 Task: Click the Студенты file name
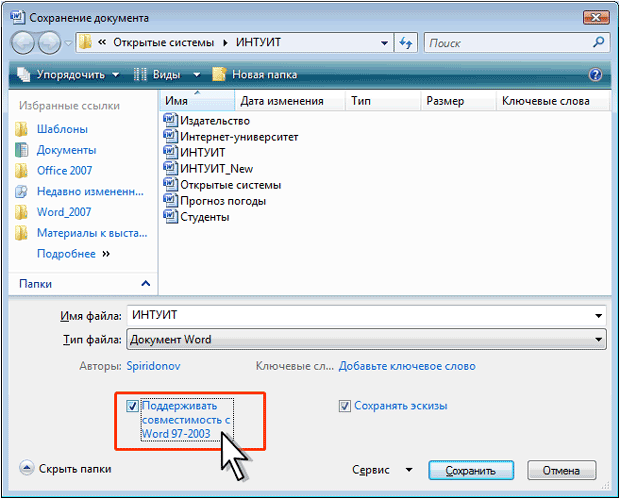pyautogui.click(x=205, y=217)
